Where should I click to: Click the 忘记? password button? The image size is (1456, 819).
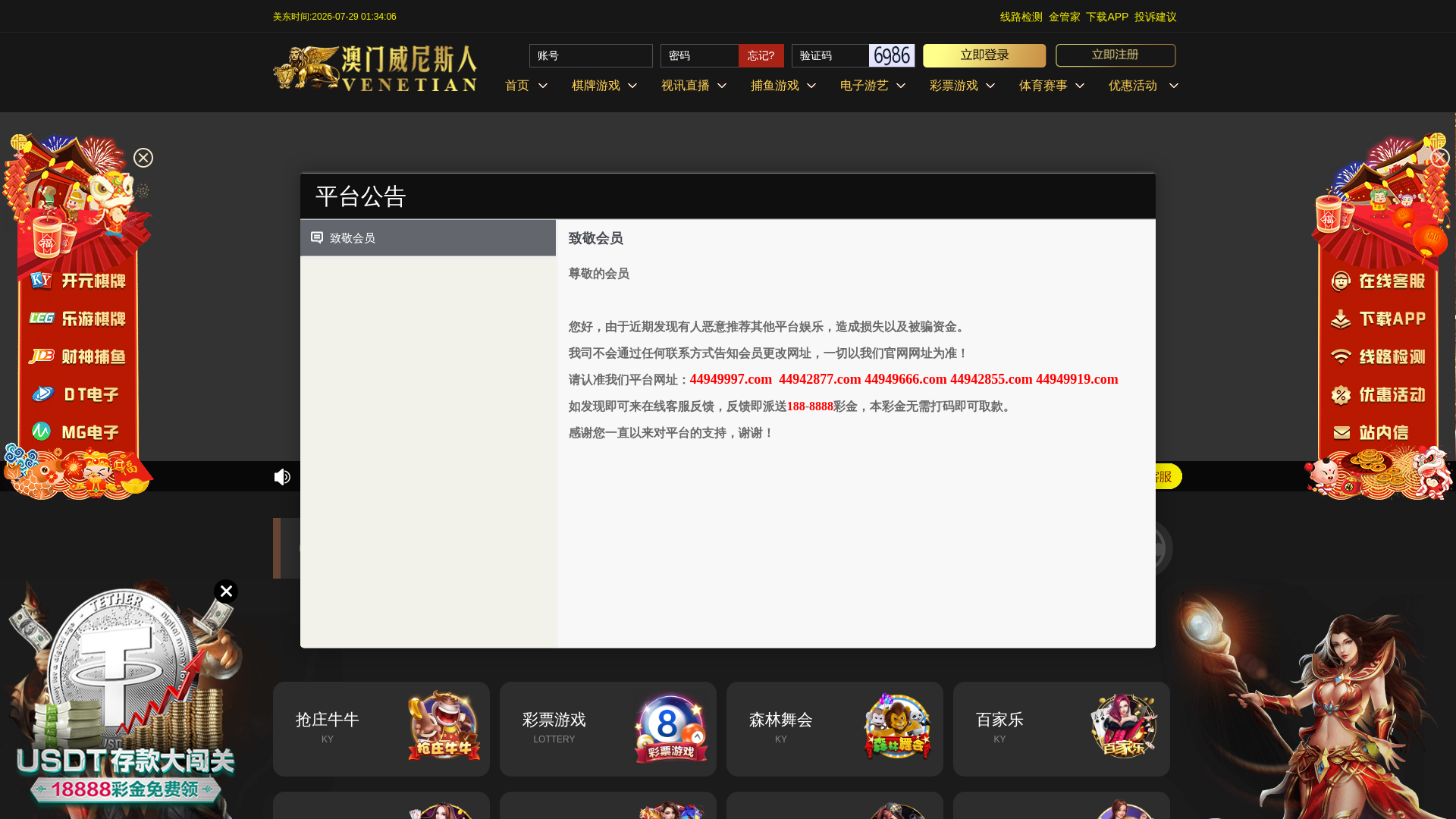point(761,55)
